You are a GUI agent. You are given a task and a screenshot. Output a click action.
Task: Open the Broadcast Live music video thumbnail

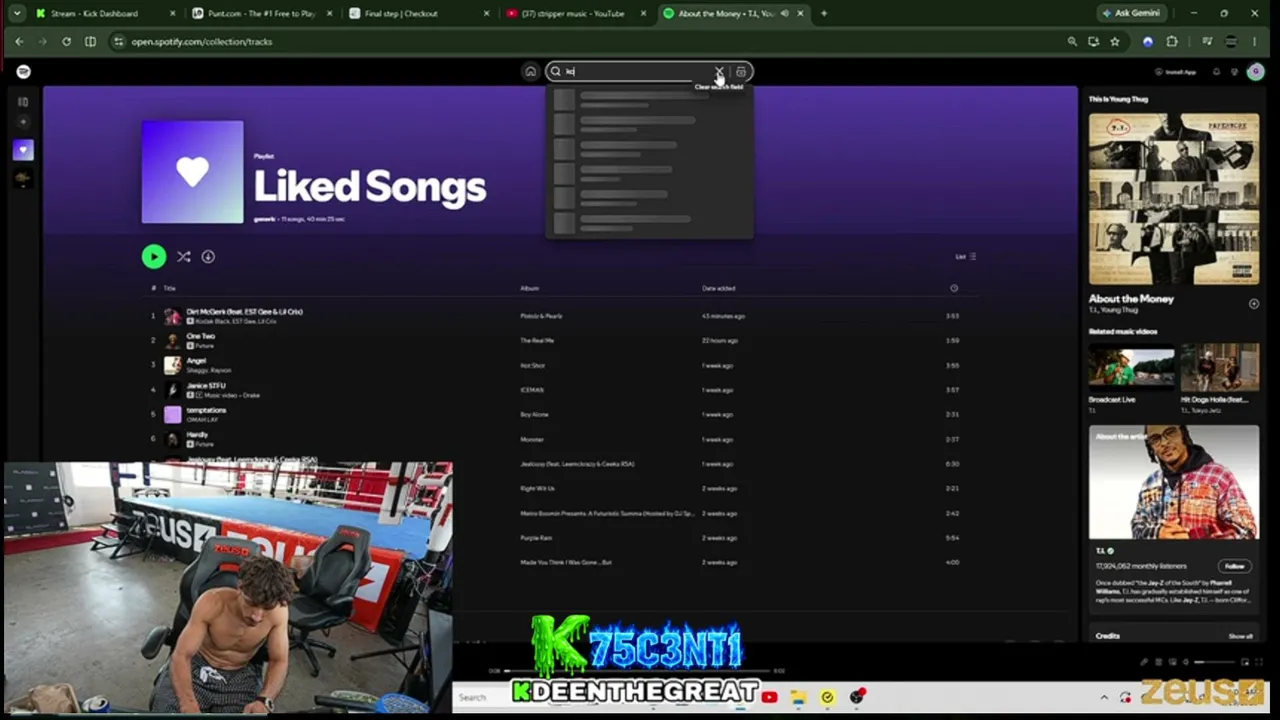[x=1132, y=368]
